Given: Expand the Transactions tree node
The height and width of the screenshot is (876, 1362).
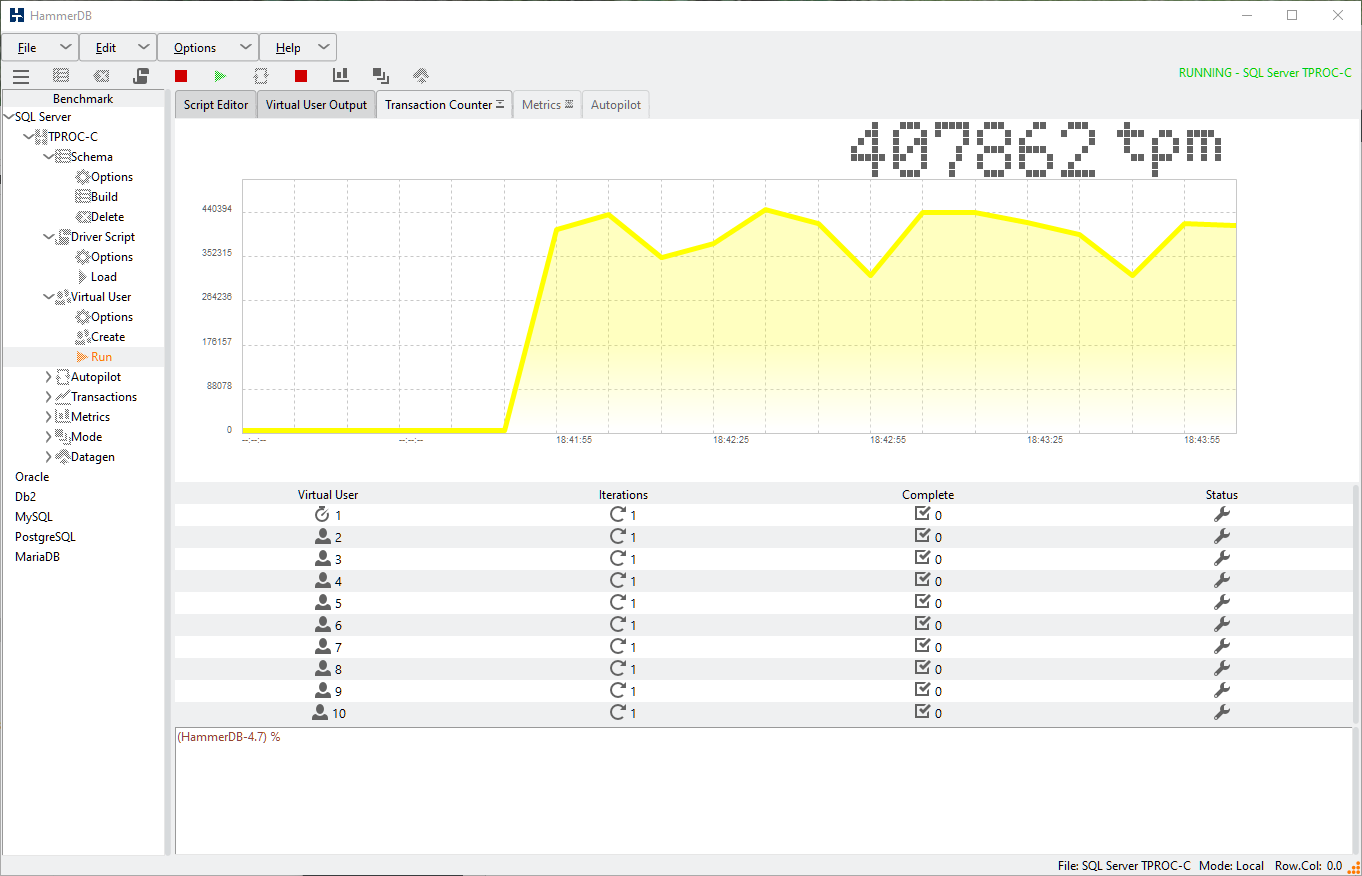Looking at the screenshot, I should click(49, 397).
